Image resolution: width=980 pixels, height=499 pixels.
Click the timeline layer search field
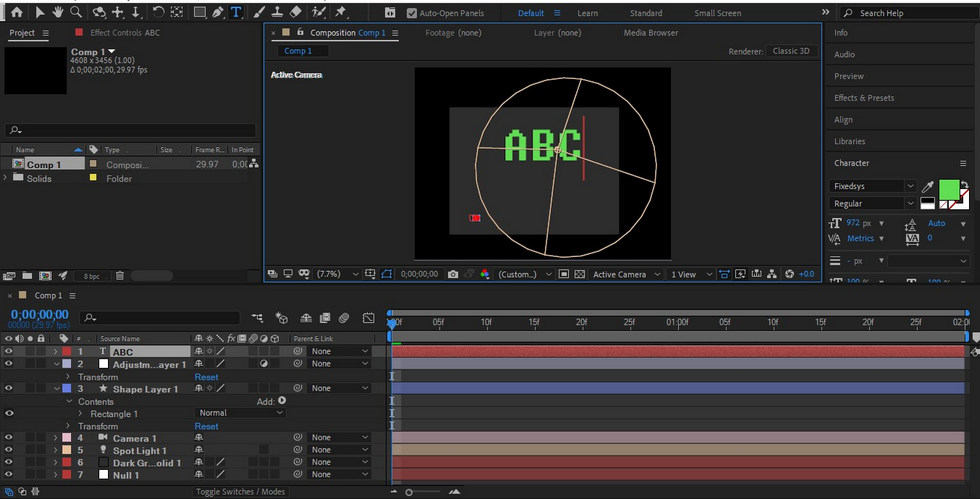(x=161, y=318)
